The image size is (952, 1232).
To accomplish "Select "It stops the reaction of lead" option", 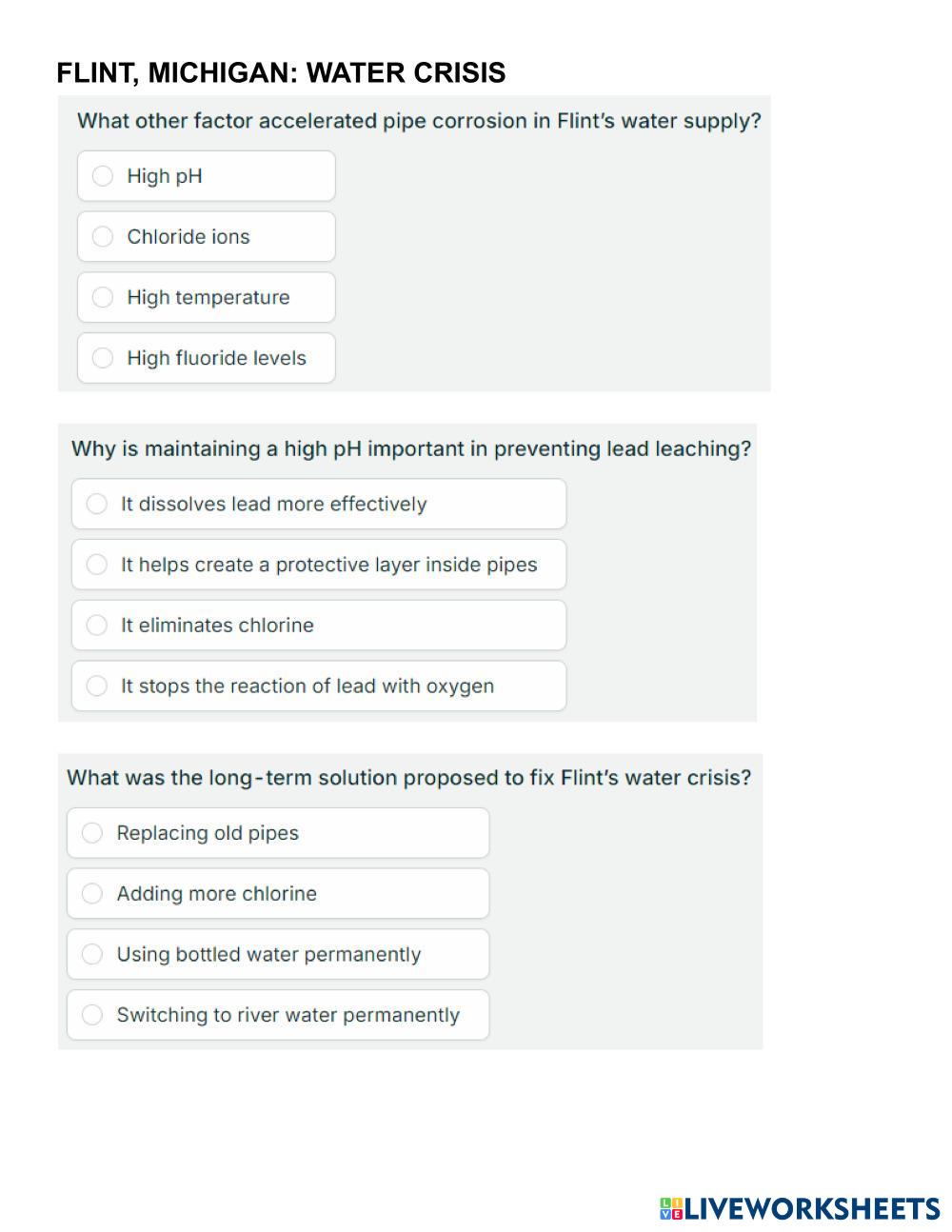I will pos(97,686).
